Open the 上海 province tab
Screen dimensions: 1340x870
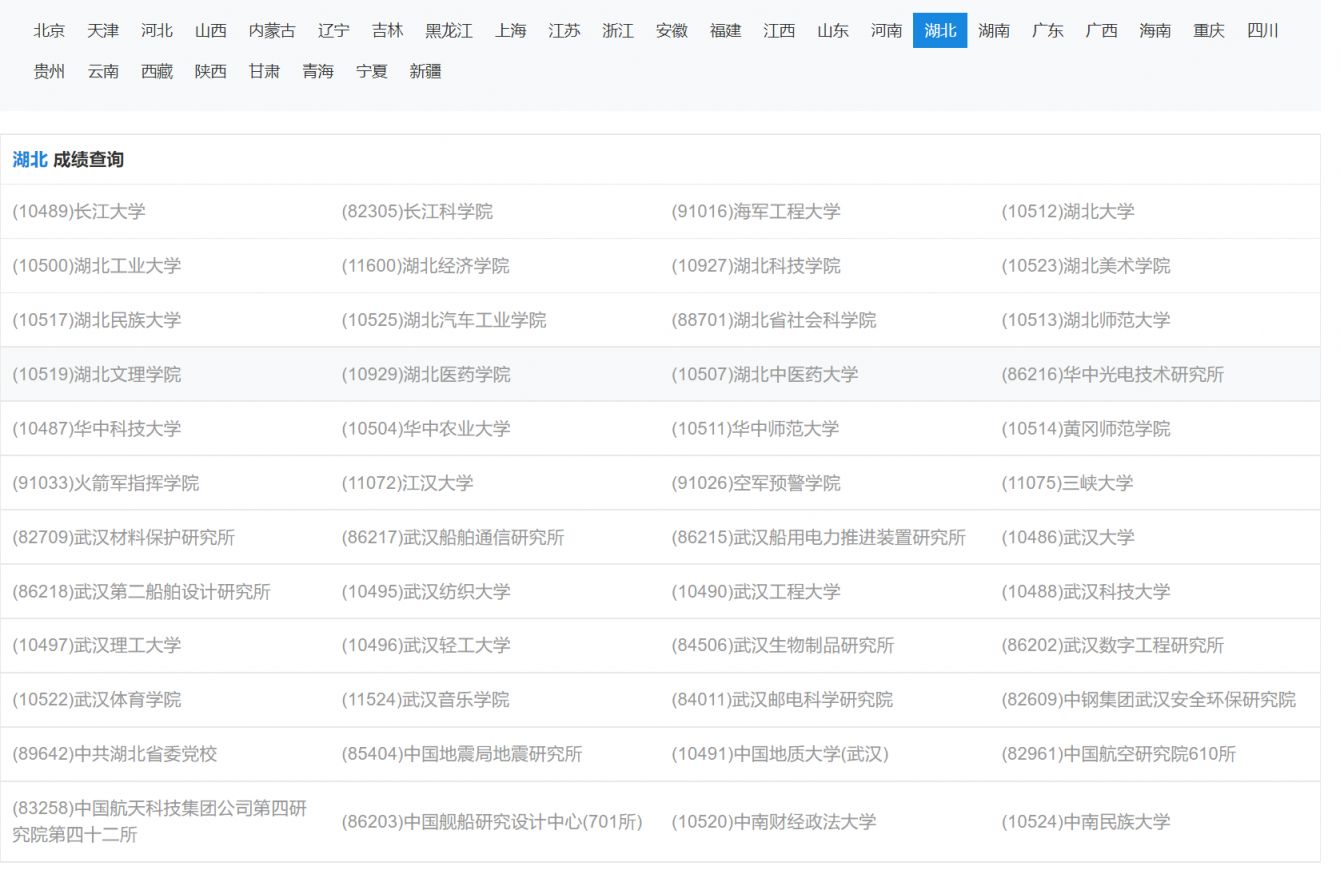(x=510, y=31)
